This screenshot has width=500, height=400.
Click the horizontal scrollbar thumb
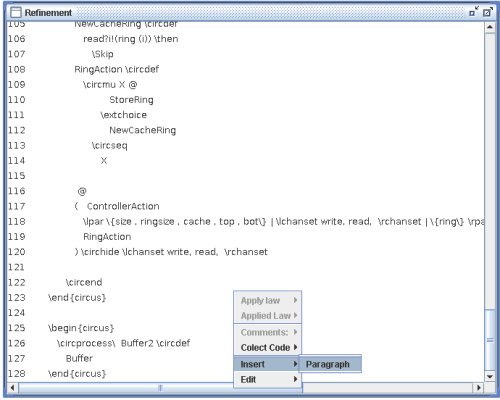[161, 388]
